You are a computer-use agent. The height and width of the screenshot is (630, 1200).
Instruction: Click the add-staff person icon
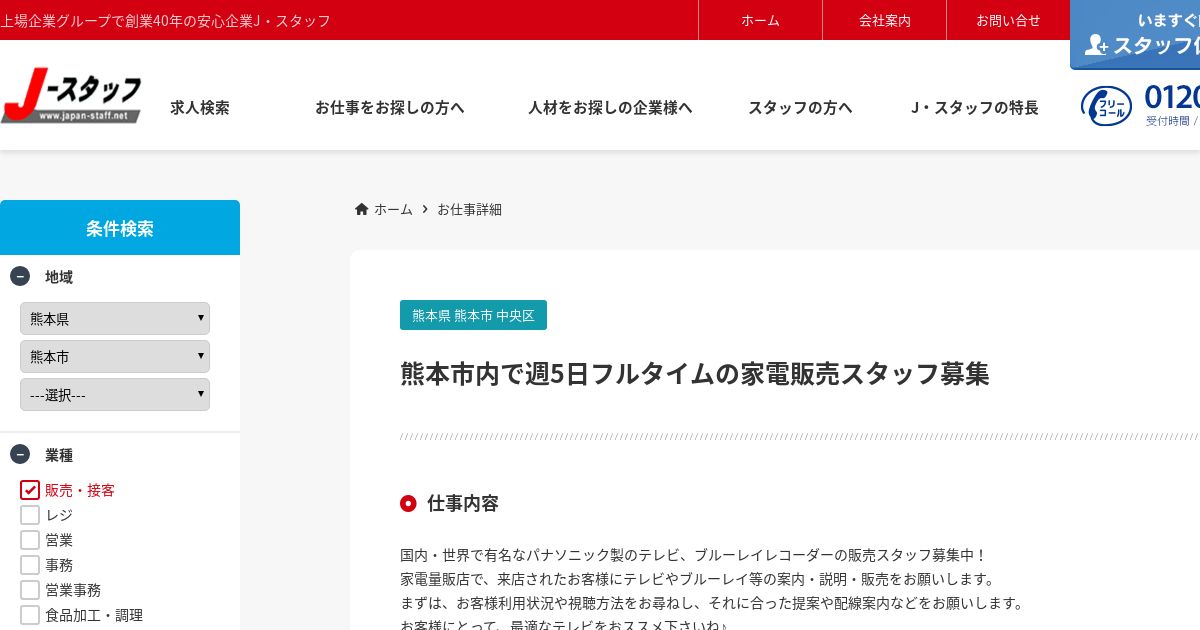click(1097, 45)
